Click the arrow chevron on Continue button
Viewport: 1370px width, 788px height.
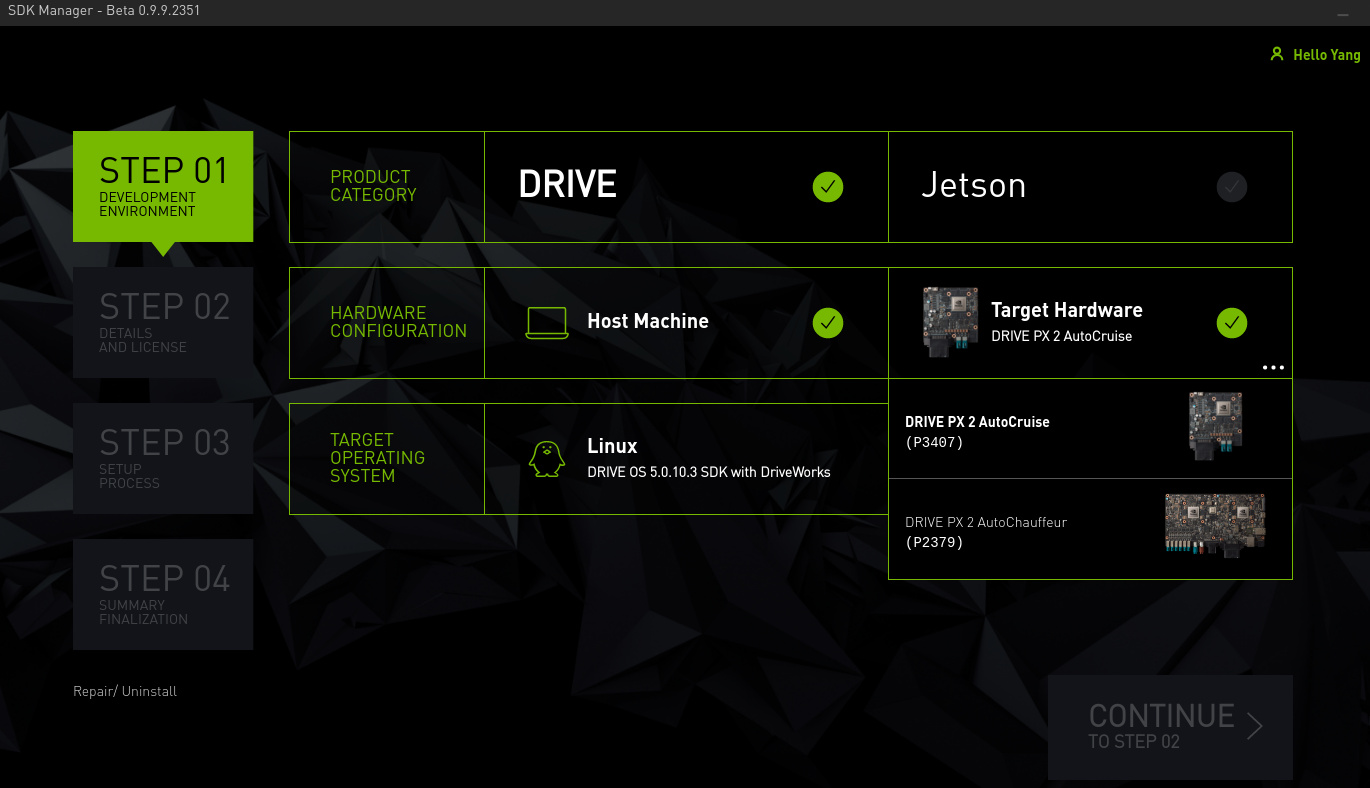click(1255, 726)
